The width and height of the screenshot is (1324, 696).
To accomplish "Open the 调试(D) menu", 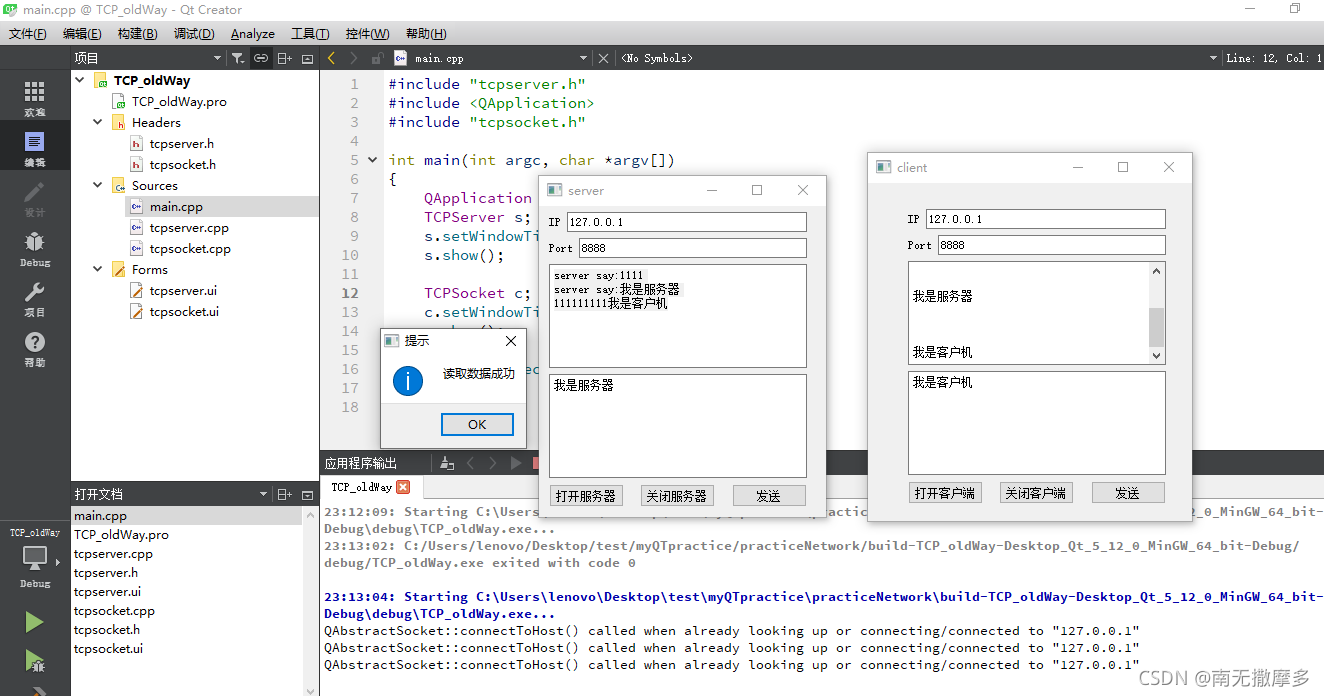I will [x=194, y=34].
